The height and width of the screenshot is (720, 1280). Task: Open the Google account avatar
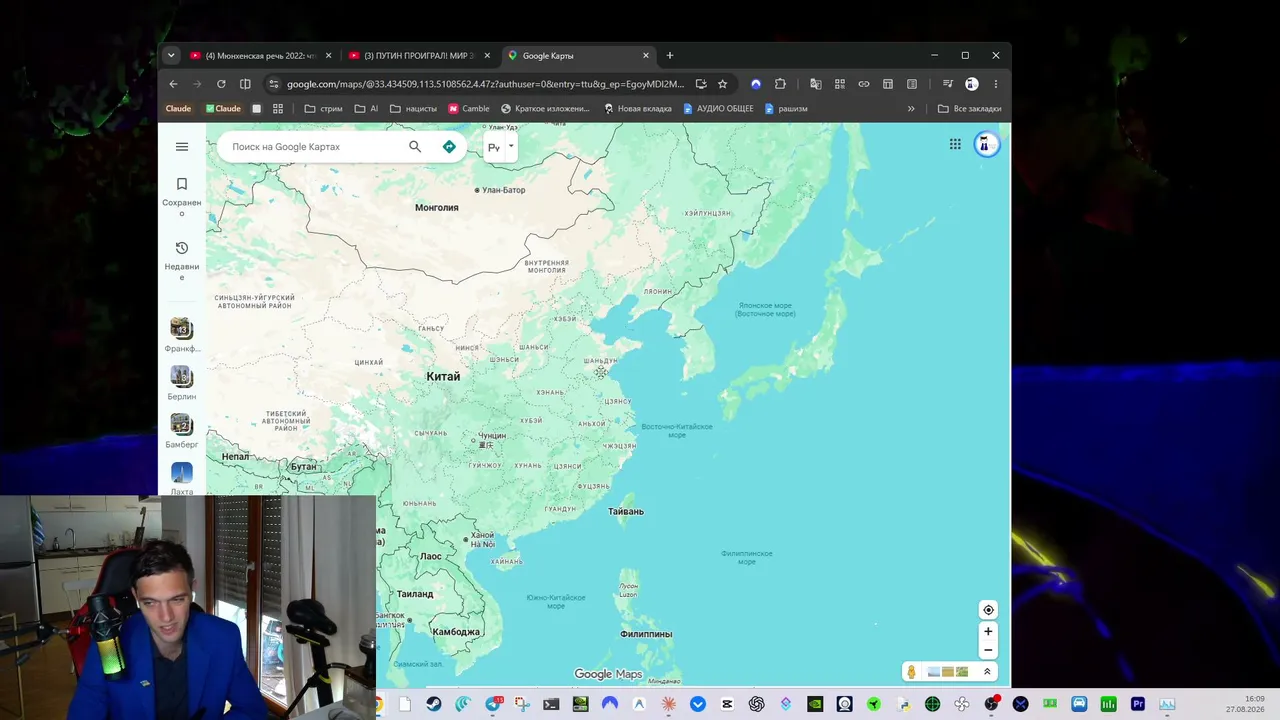(985, 145)
